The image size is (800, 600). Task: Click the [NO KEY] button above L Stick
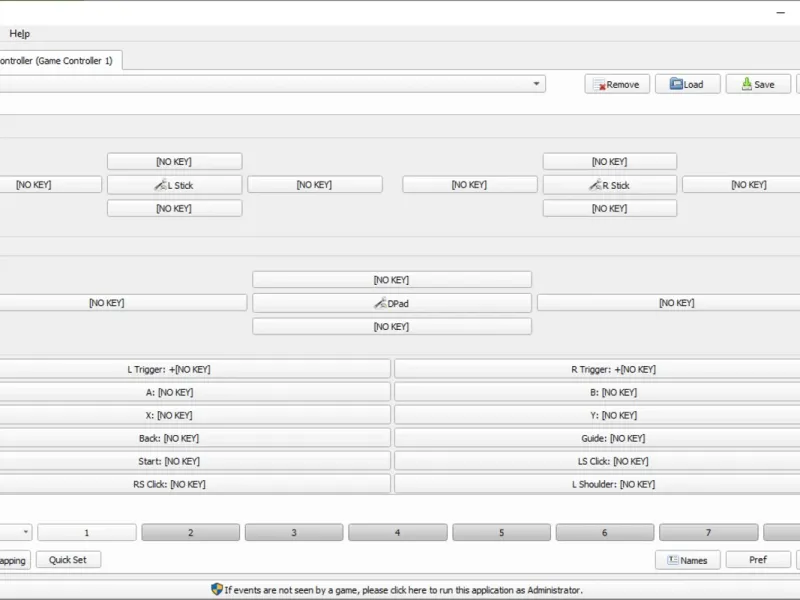coord(174,161)
